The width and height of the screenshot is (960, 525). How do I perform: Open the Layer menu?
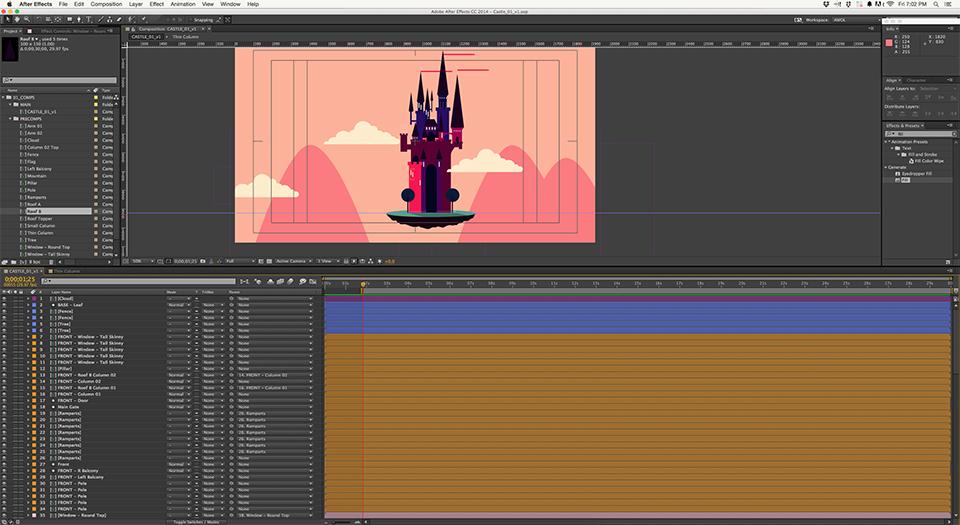click(135, 4)
